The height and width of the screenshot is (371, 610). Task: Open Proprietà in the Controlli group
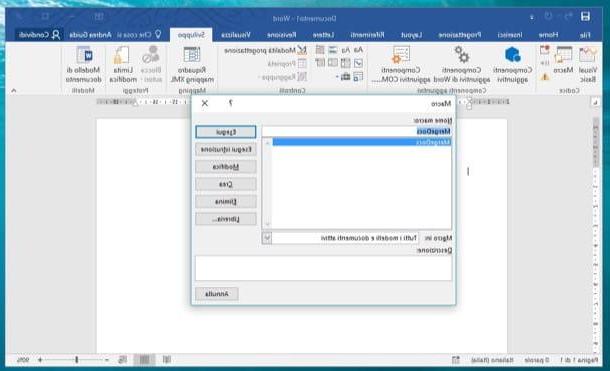click(x=287, y=63)
